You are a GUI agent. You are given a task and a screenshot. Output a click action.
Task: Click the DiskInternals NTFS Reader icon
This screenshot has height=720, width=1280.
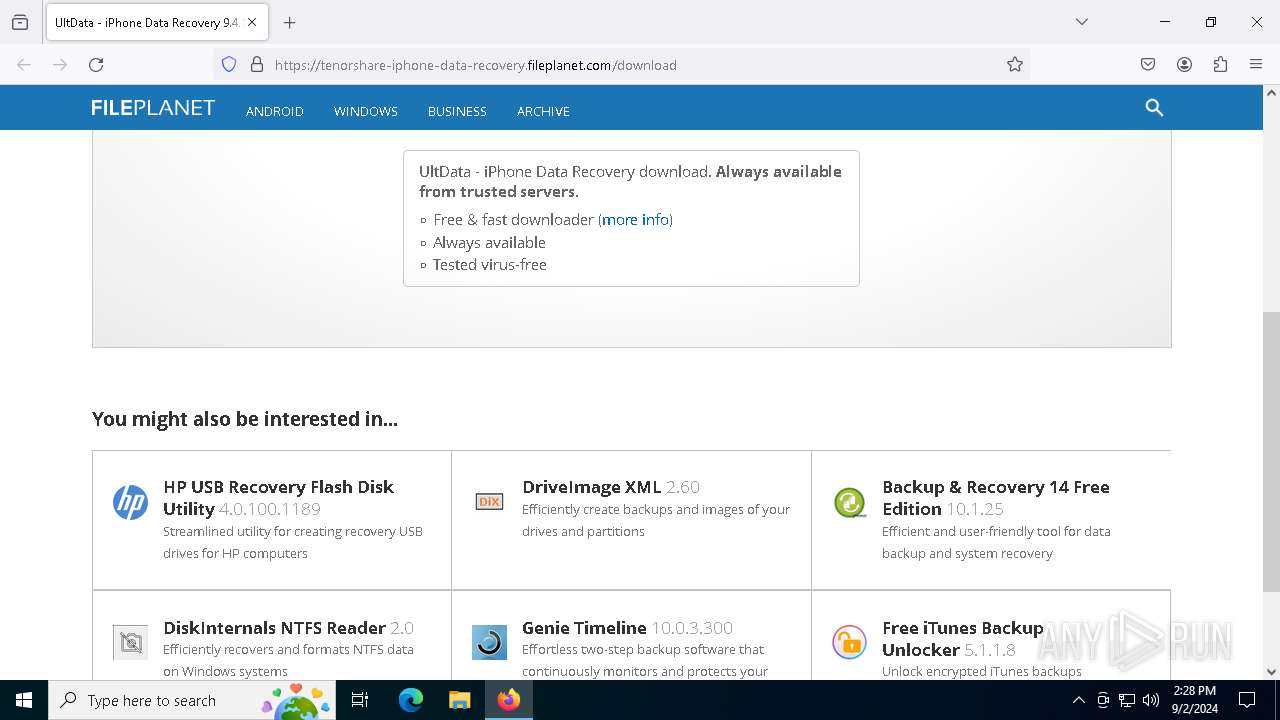[130, 642]
